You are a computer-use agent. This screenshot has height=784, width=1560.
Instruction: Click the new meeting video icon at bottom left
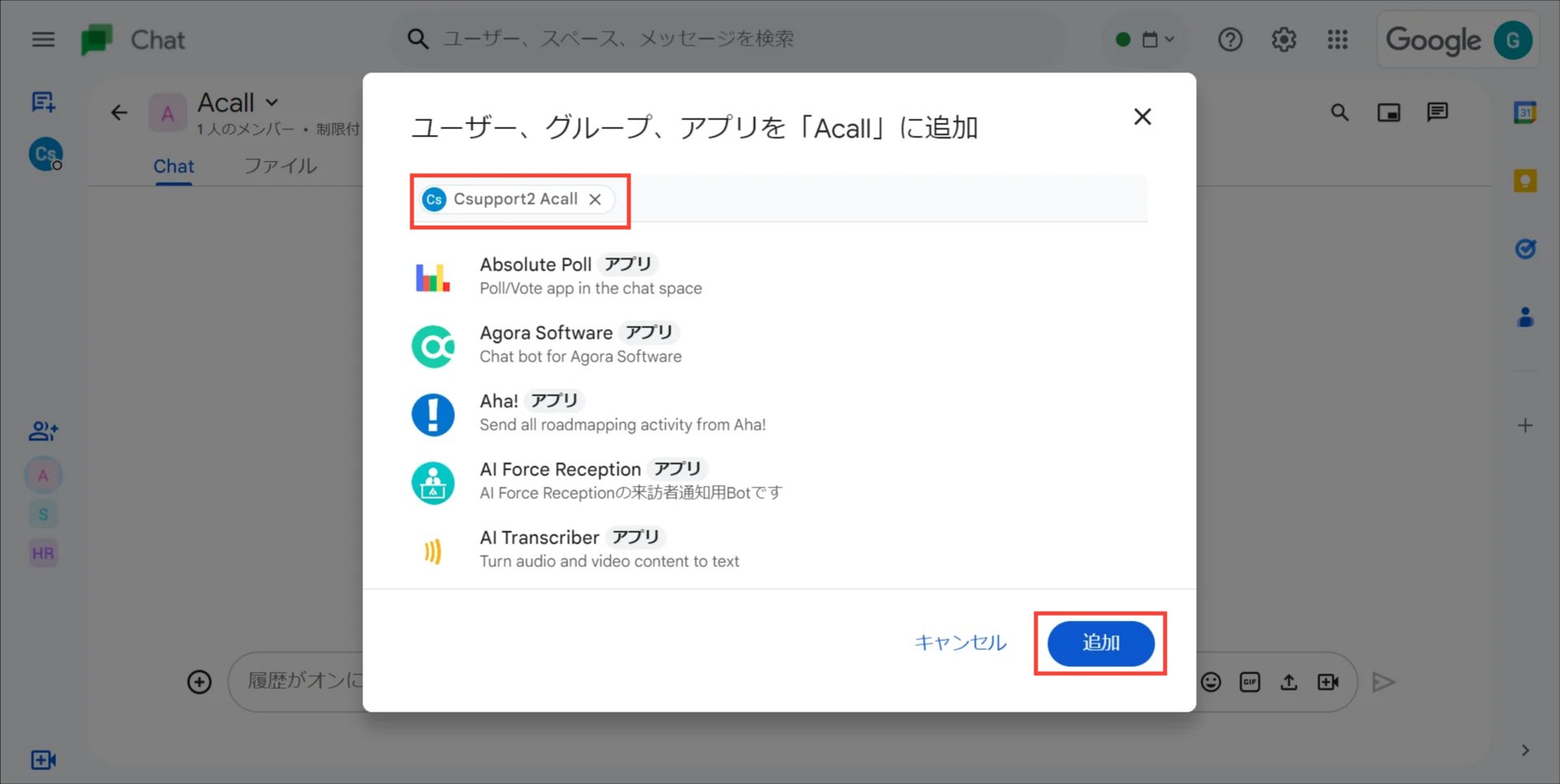pos(43,760)
